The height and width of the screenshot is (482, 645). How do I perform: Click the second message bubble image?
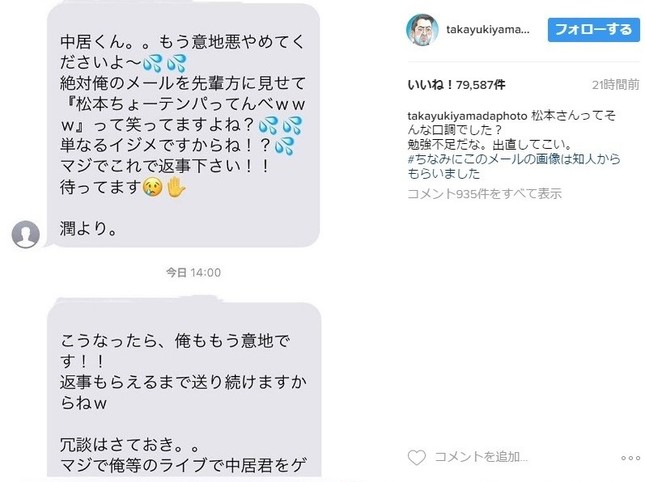coord(184,389)
